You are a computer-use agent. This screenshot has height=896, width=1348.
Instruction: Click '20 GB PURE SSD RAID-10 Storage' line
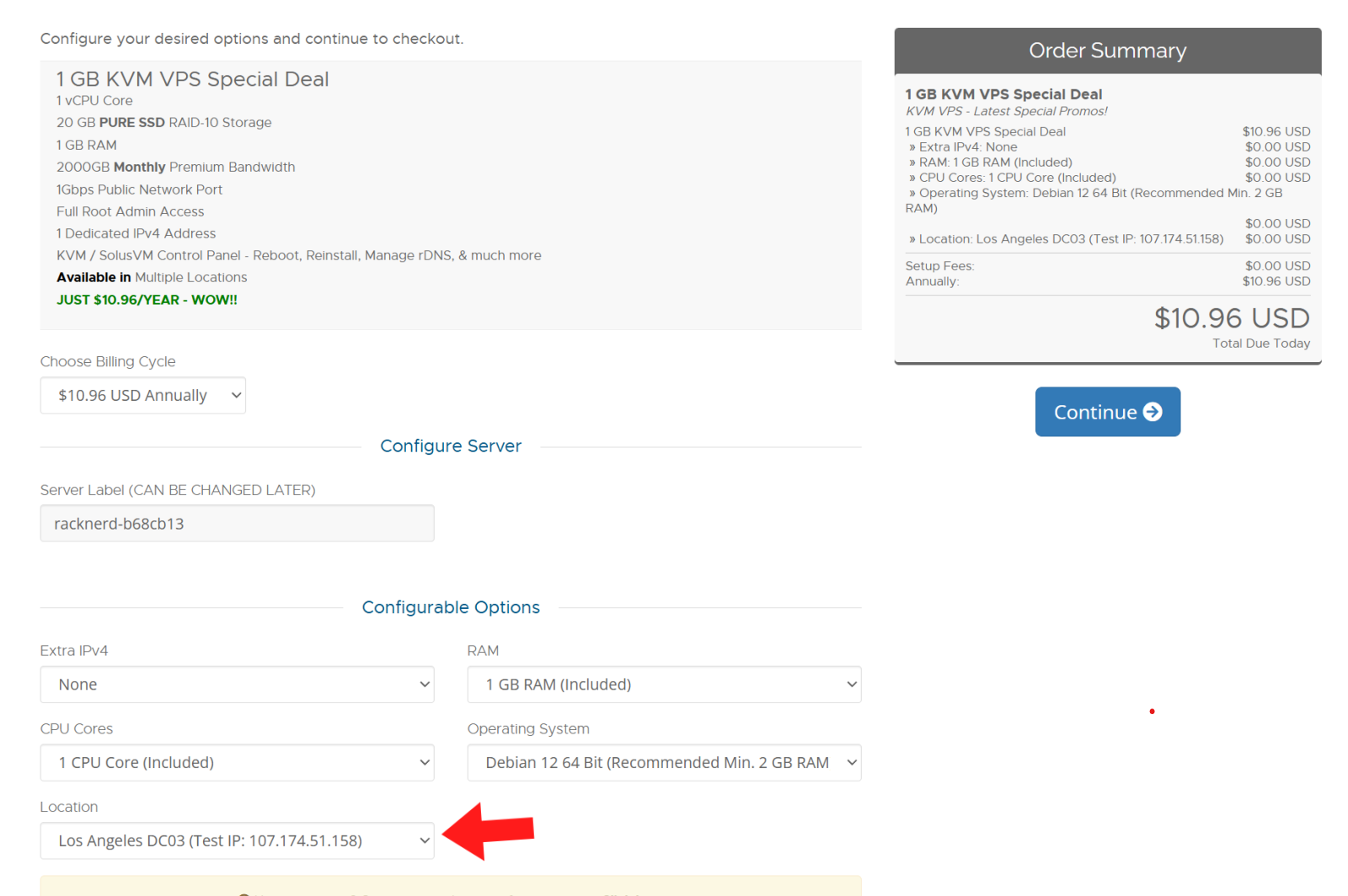(164, 122)
